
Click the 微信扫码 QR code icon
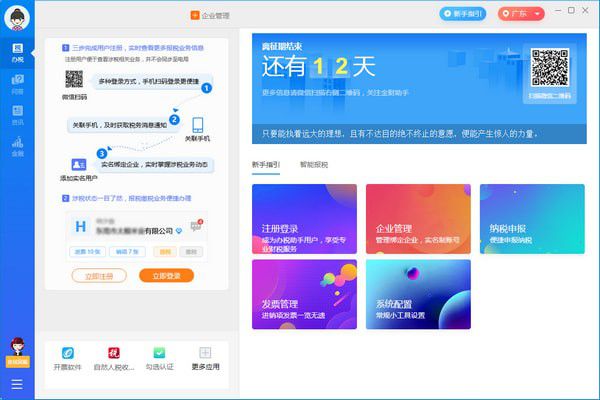(74, 79)
